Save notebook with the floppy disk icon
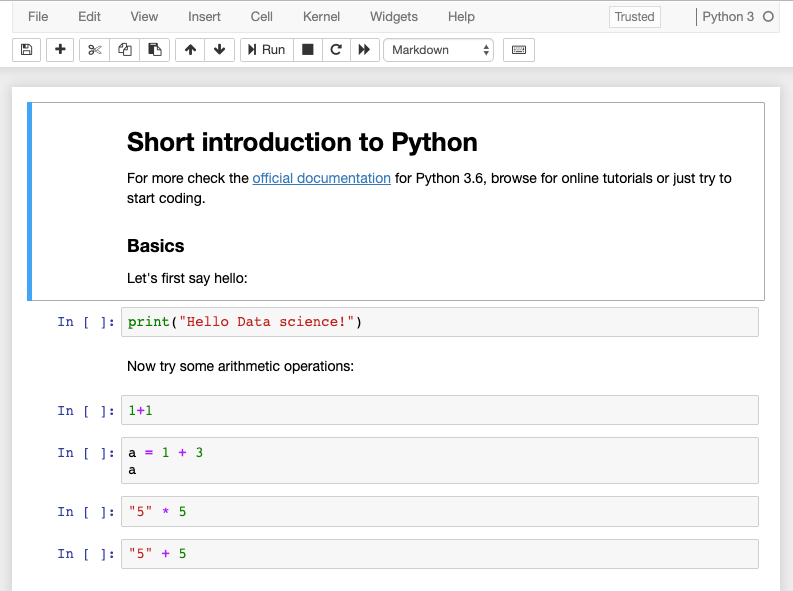 click(26, 50)
